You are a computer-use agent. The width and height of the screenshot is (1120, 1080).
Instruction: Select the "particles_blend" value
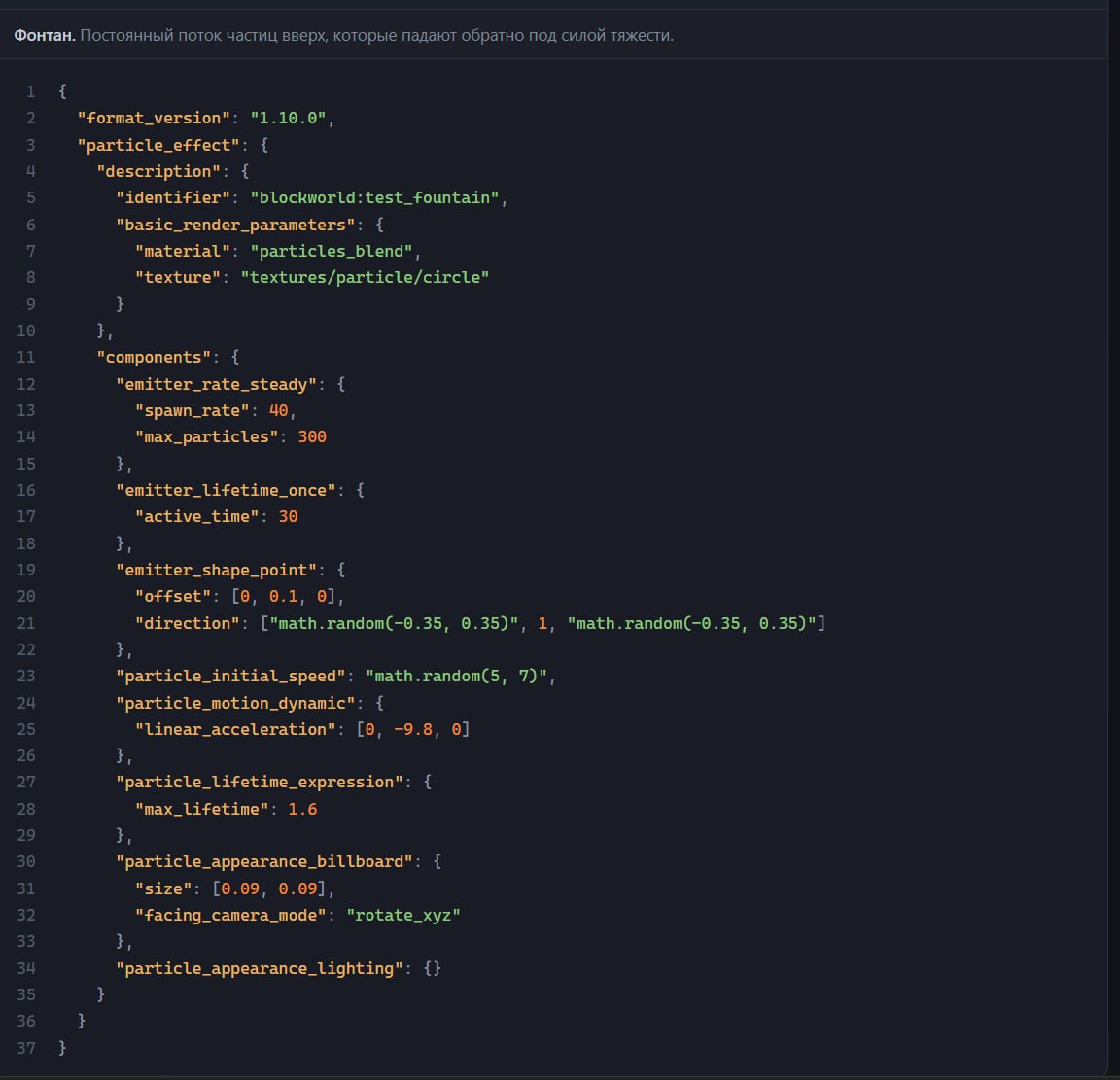(332, 252)
